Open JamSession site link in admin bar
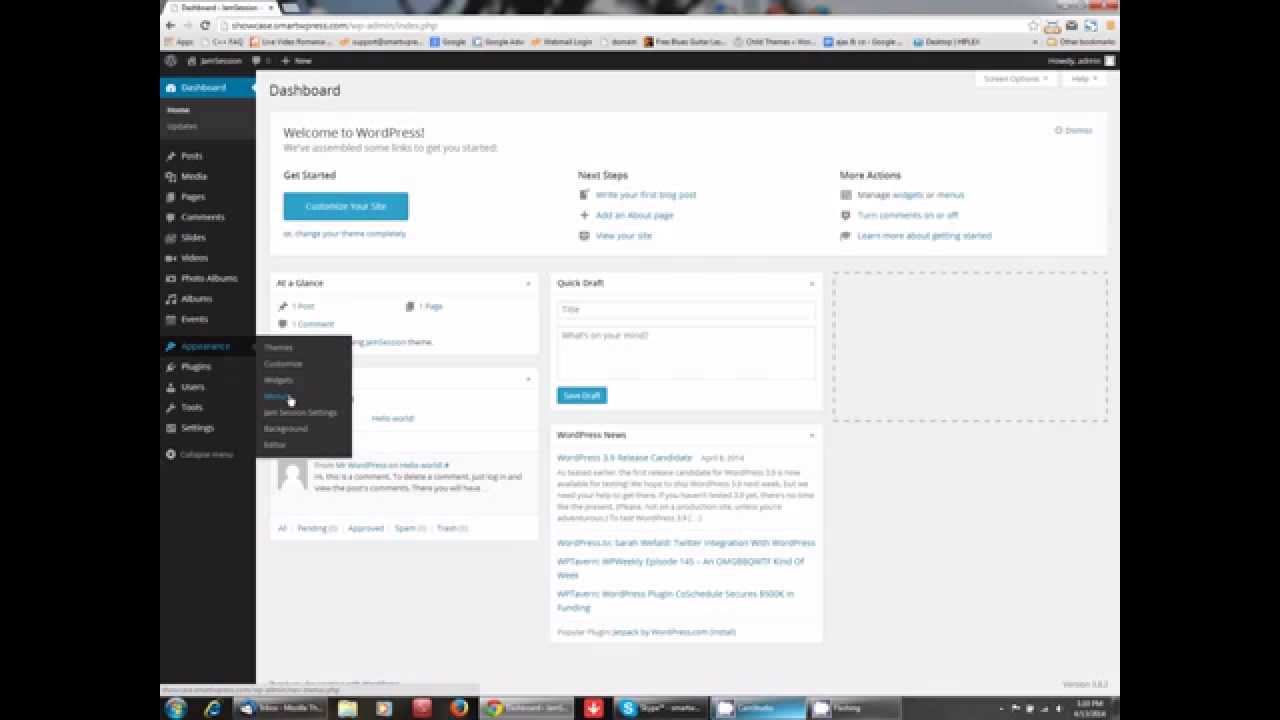Screen dimensions: 1280x720 215,60
